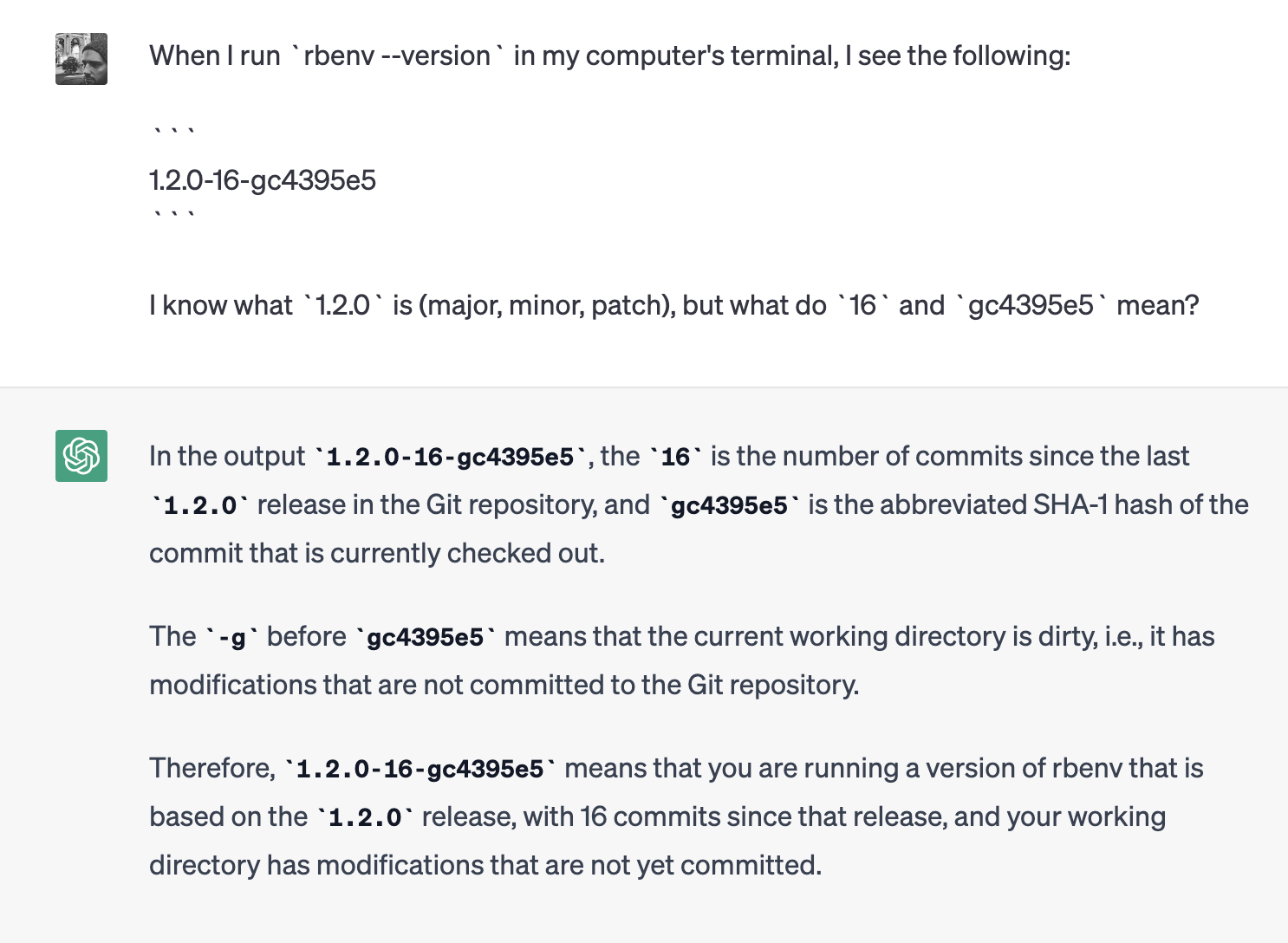Click `gc4395e5` in the user's question line

coord(1031,305)
